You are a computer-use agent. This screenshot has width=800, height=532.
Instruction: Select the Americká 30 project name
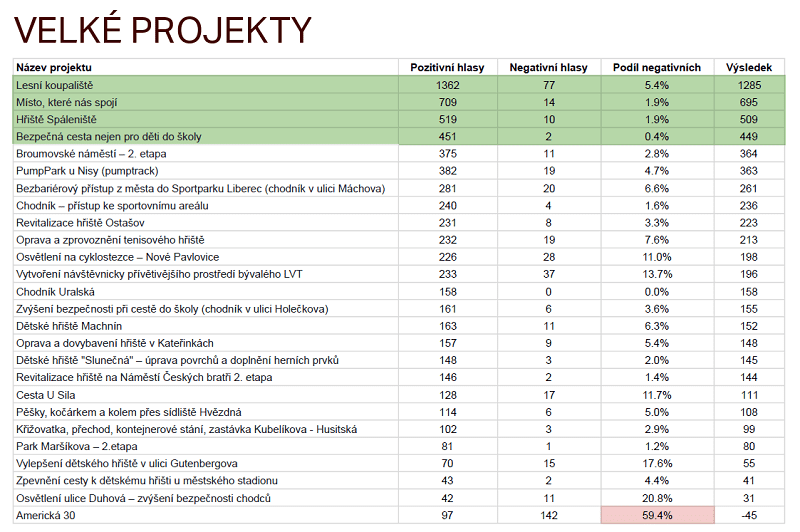46,515
